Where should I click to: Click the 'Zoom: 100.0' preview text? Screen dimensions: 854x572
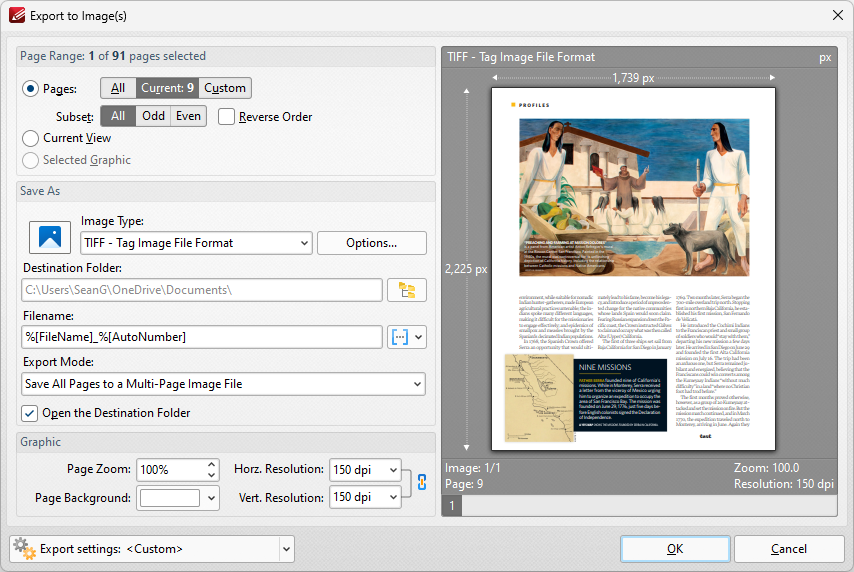click(x=766, y=468)
